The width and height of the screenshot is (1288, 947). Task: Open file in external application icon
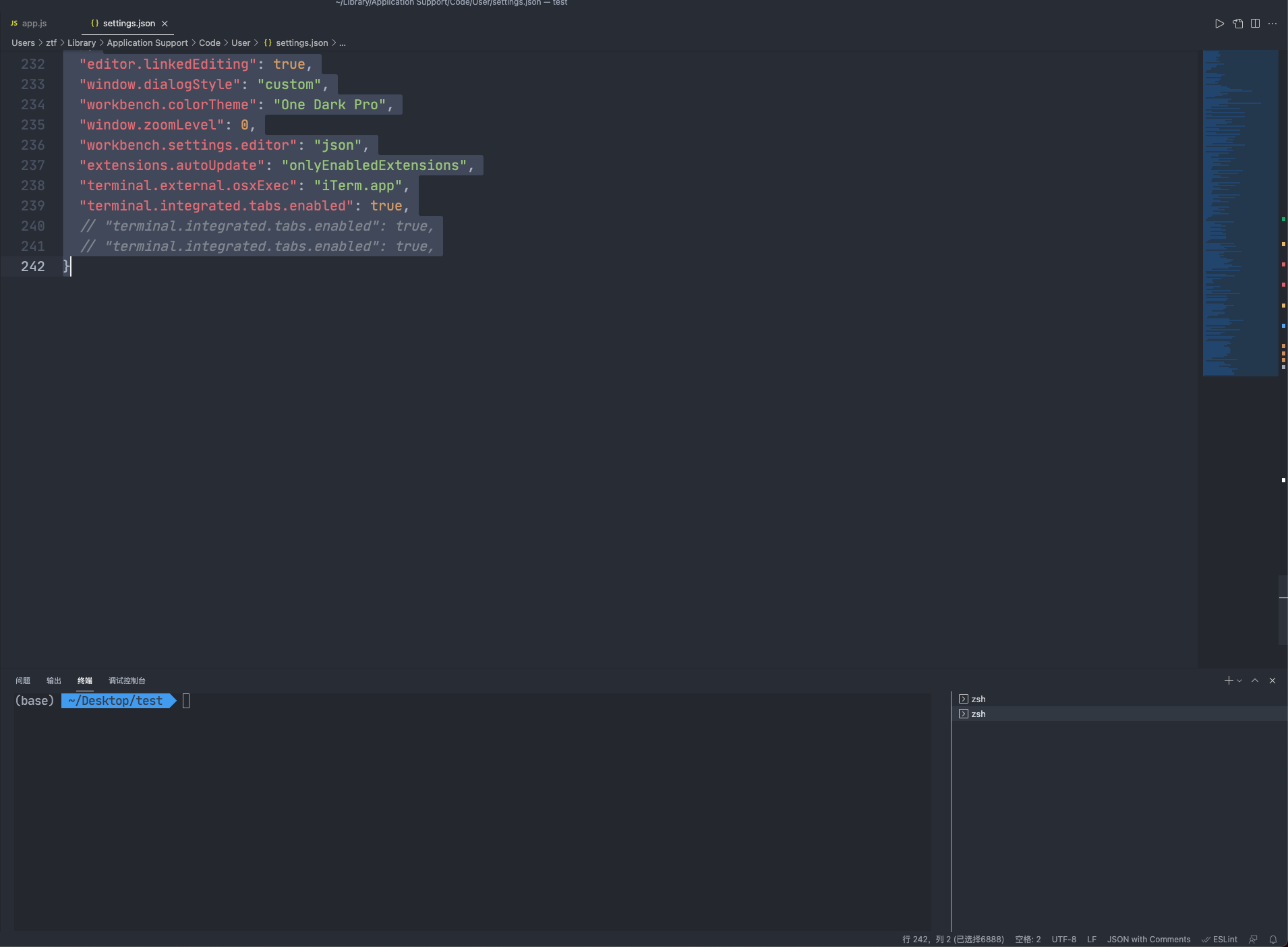click(x=1237, y=23)
